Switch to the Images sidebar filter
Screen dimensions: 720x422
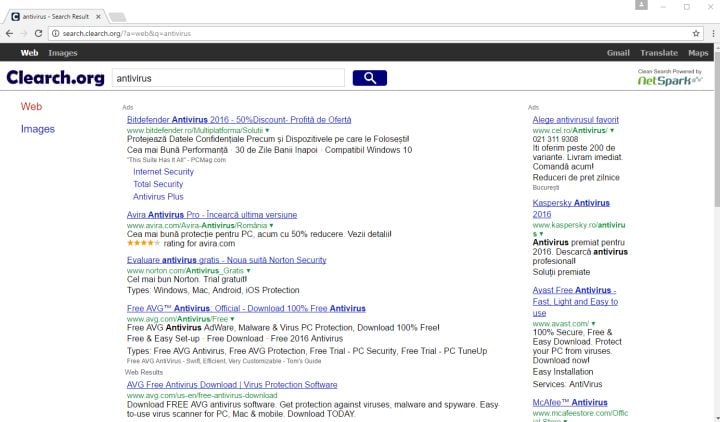(38, 129)
